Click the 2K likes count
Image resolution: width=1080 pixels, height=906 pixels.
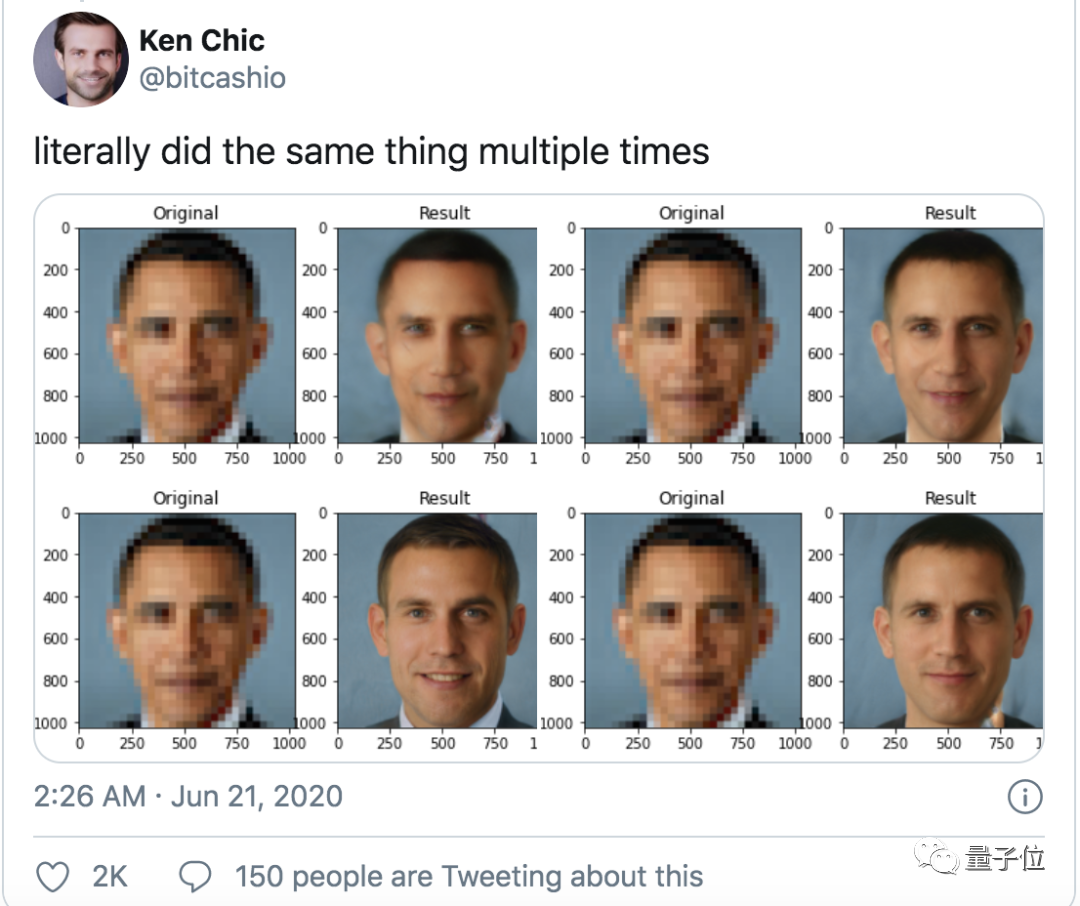110,877
